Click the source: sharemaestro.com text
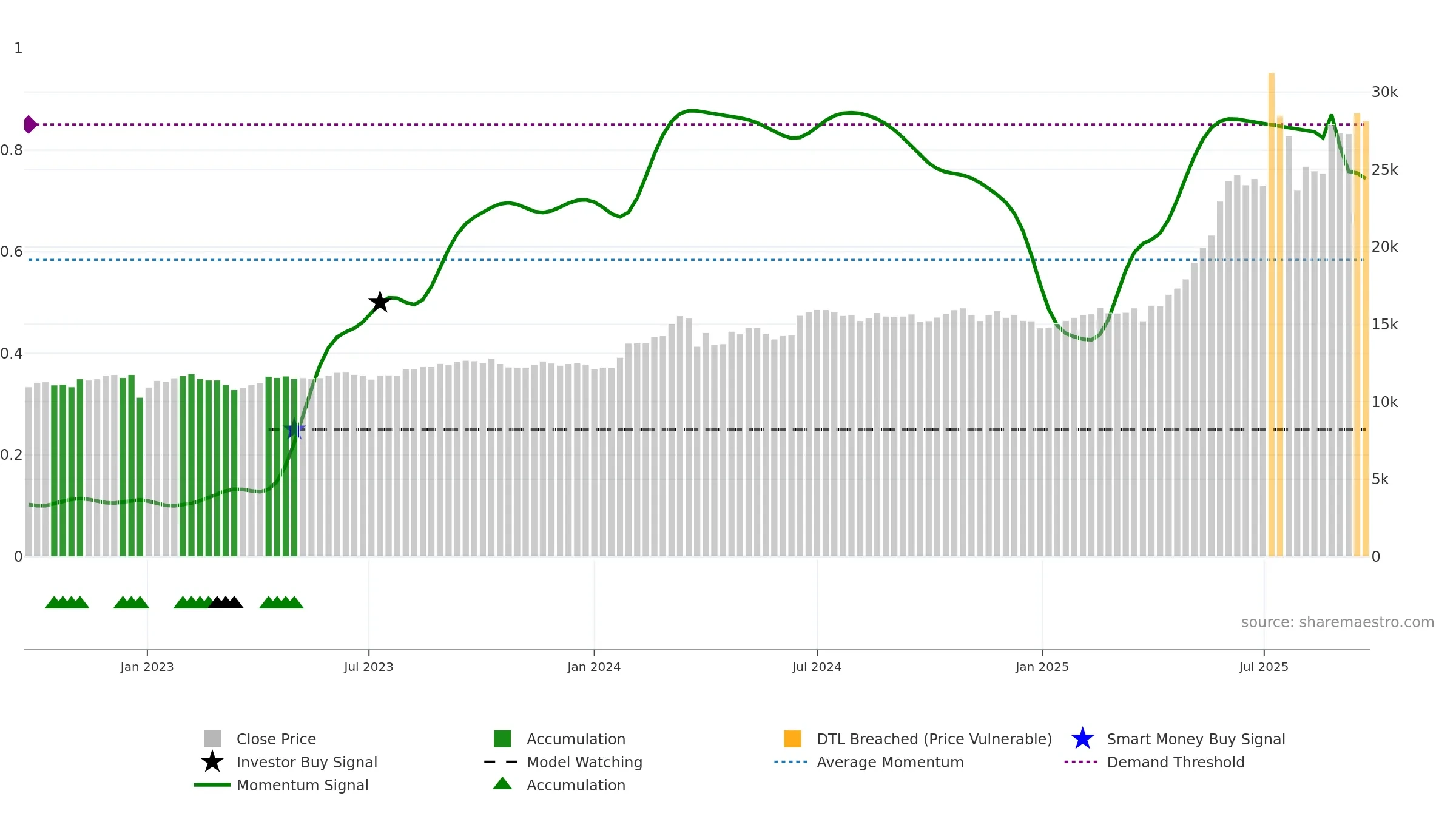Image resolution: width=1456 pixels, height=819 pixels. pos(1338,622)
